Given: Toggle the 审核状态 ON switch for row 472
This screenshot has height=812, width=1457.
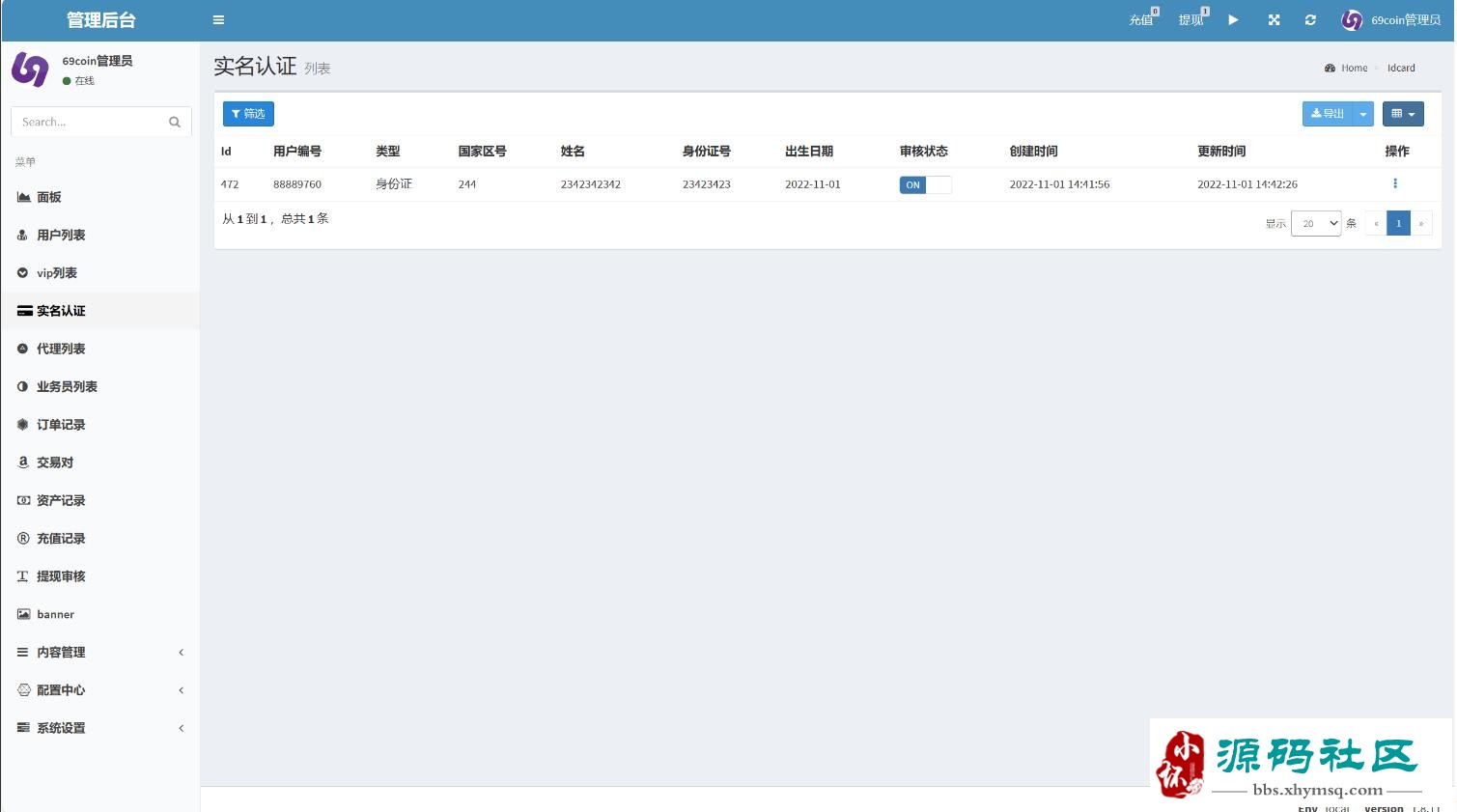Looking at the screenshot, I should point(925,184).
